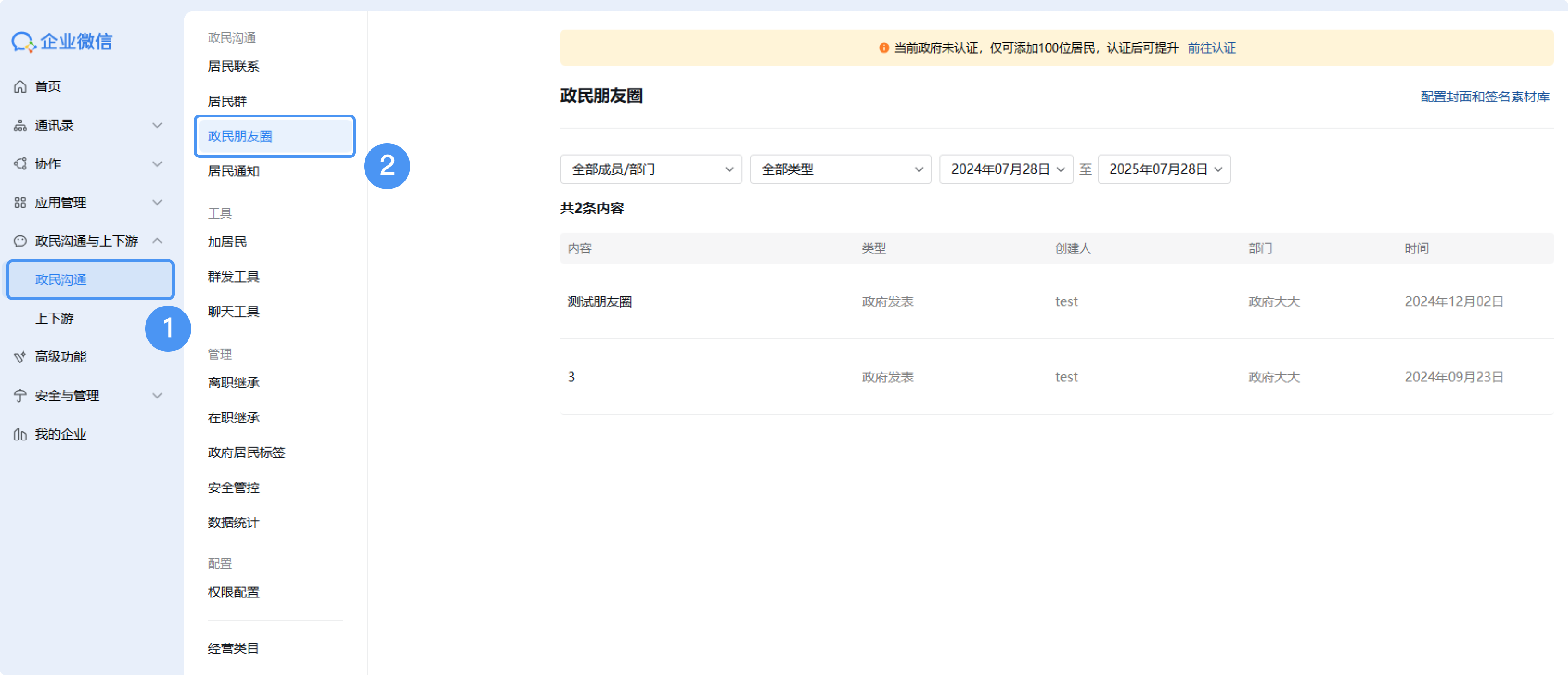This screenshot has width=1568, height=675.
Task: Click the 协作 sidebar icon
Action: [20, 164]
